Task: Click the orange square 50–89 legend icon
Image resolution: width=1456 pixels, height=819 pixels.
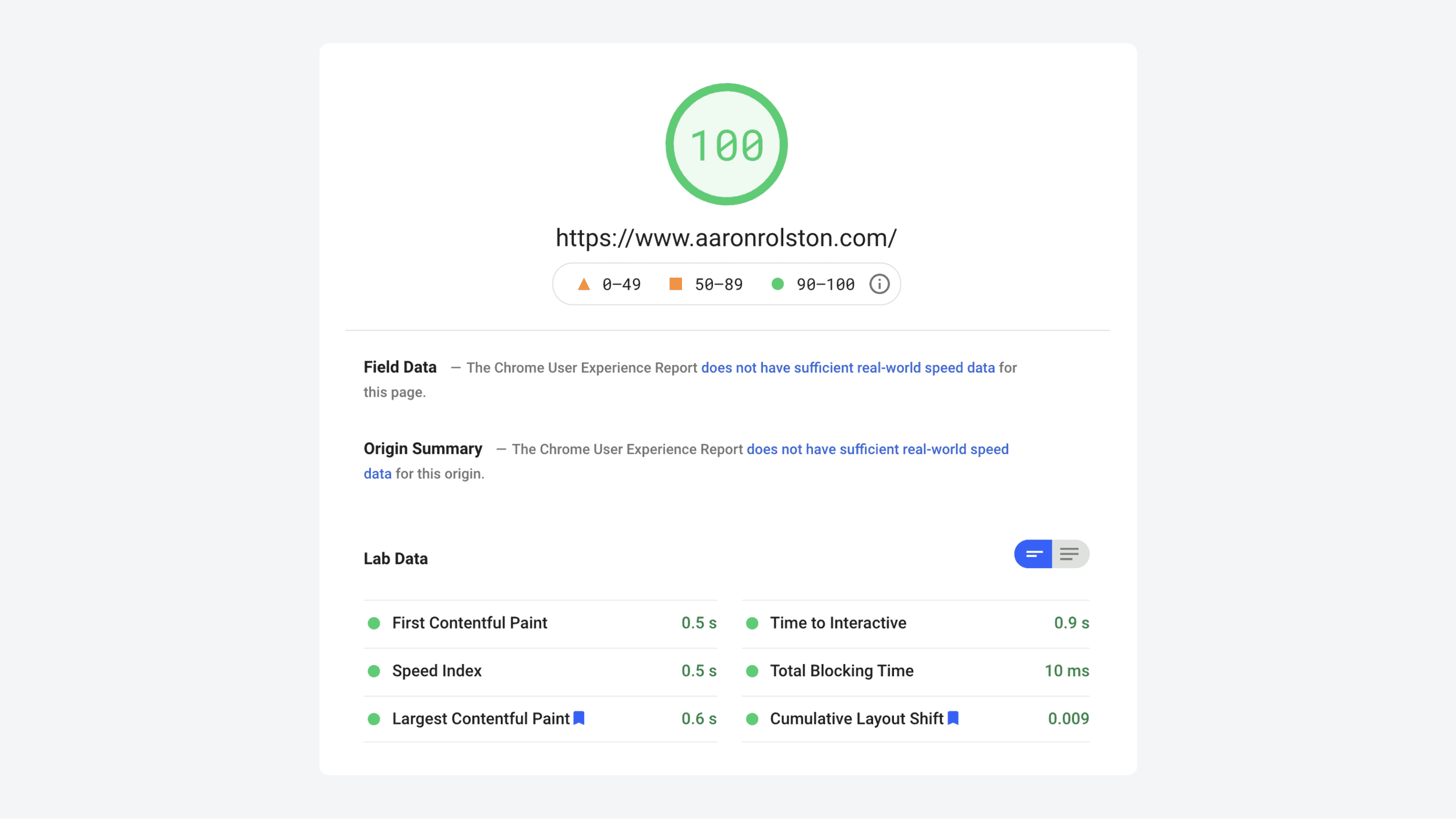Action: (x=676, y=284)
